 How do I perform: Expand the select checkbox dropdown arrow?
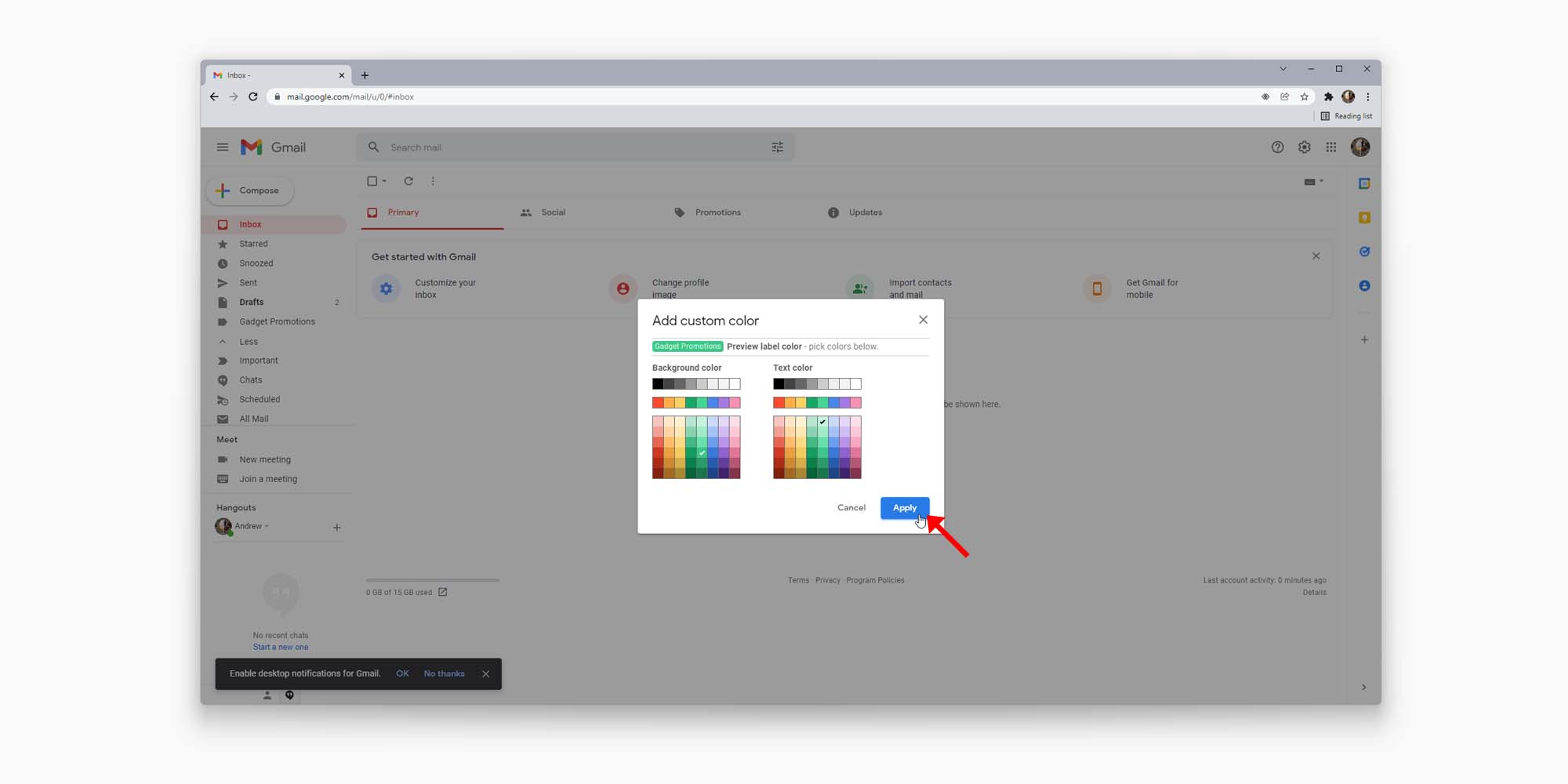click(x=384, y=181)
